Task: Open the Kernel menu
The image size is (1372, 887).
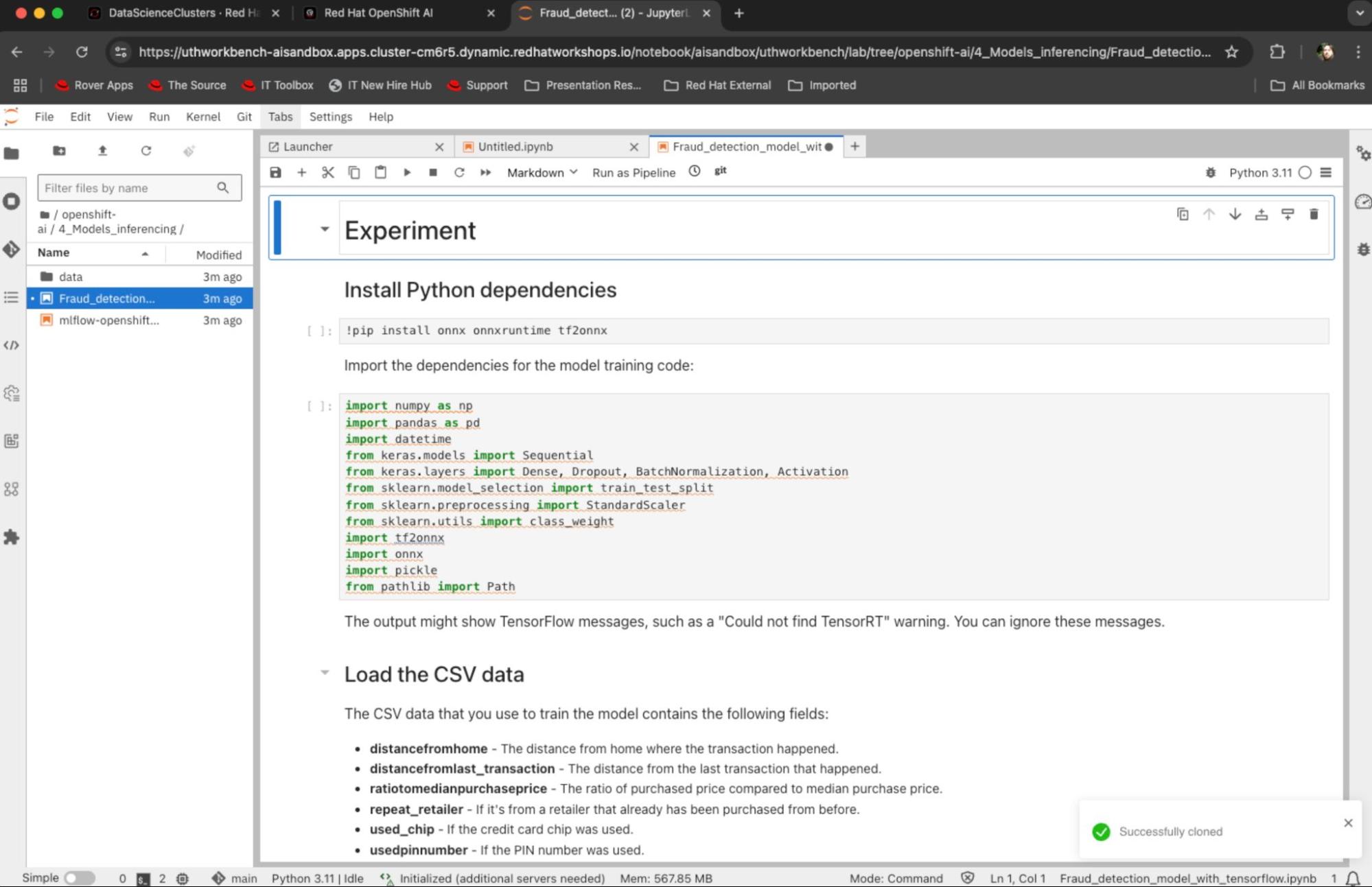Action: (202, 117)
